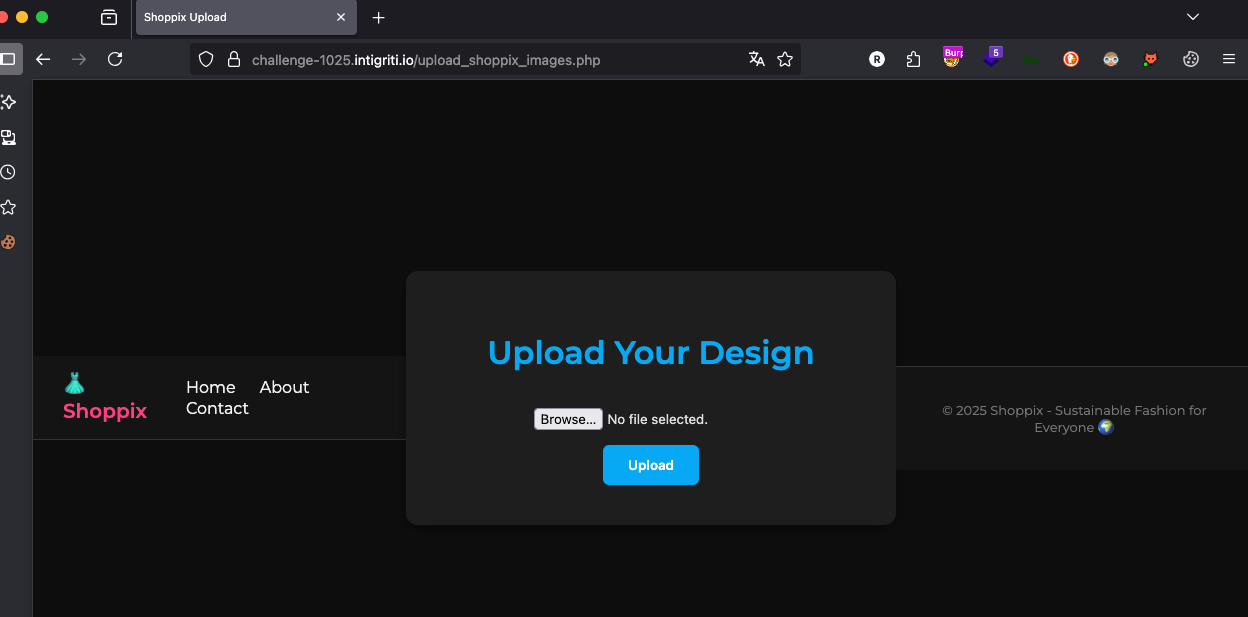Viewport: 1248px width, 617px height.
Task: Open the AI chatbot sparkle sidebar icon
Action: [x=8, y=102]
